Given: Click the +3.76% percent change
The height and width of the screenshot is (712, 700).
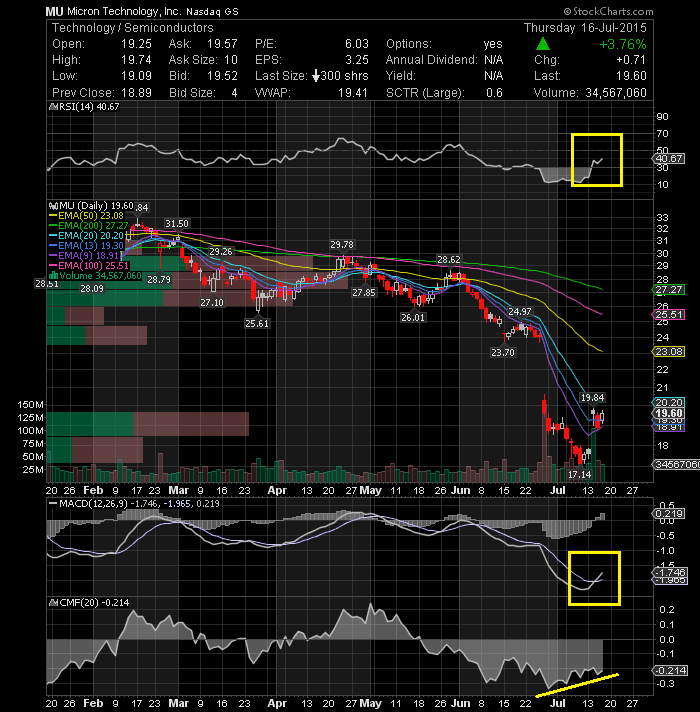Looking at the screenshot, I should [623, 44].
